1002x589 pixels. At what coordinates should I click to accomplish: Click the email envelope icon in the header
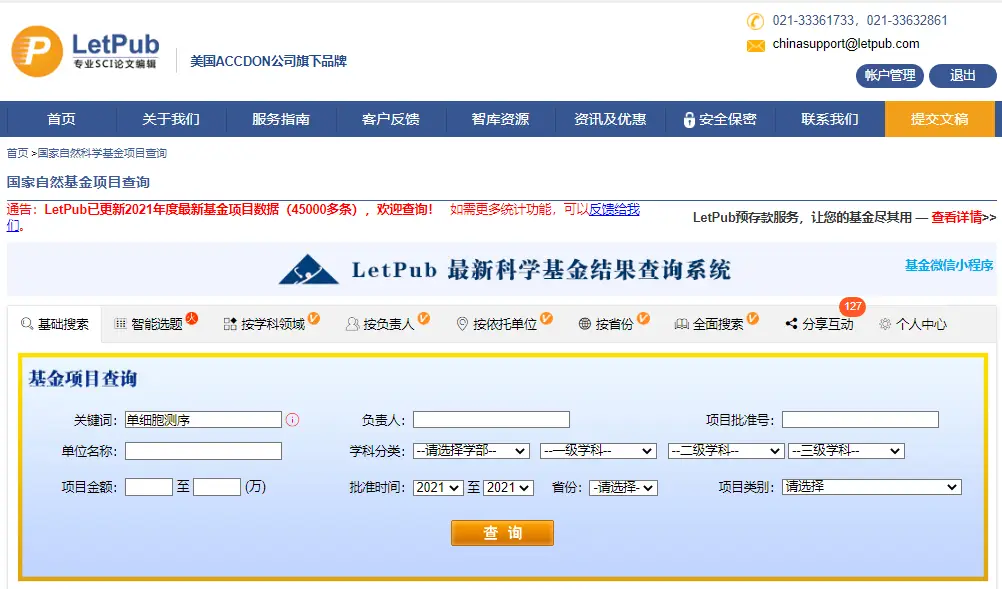point(754,45)
